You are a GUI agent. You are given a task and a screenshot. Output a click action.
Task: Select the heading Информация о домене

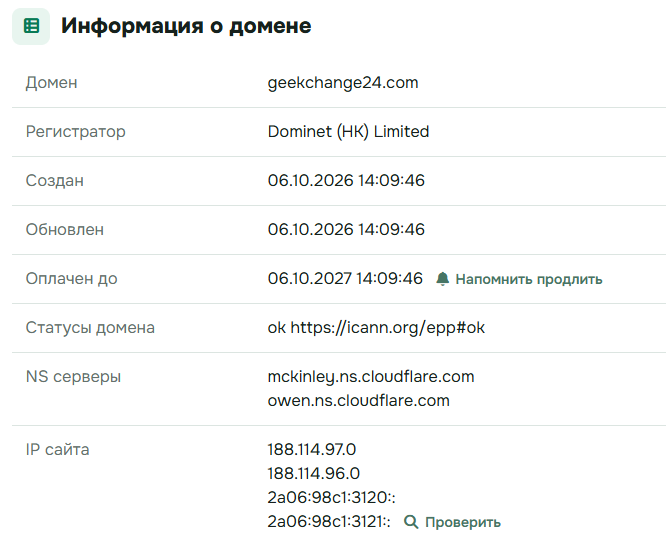(x=186, y=26)
